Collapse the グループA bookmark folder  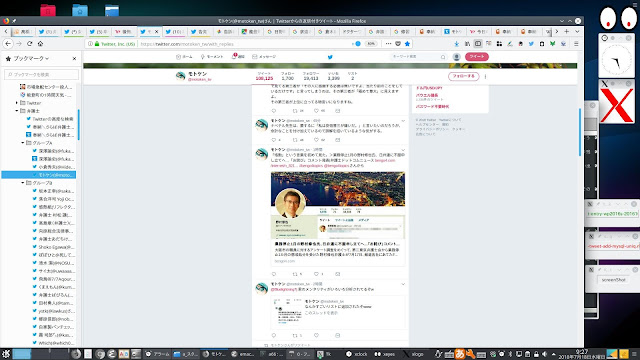click(x=23, y=143)
